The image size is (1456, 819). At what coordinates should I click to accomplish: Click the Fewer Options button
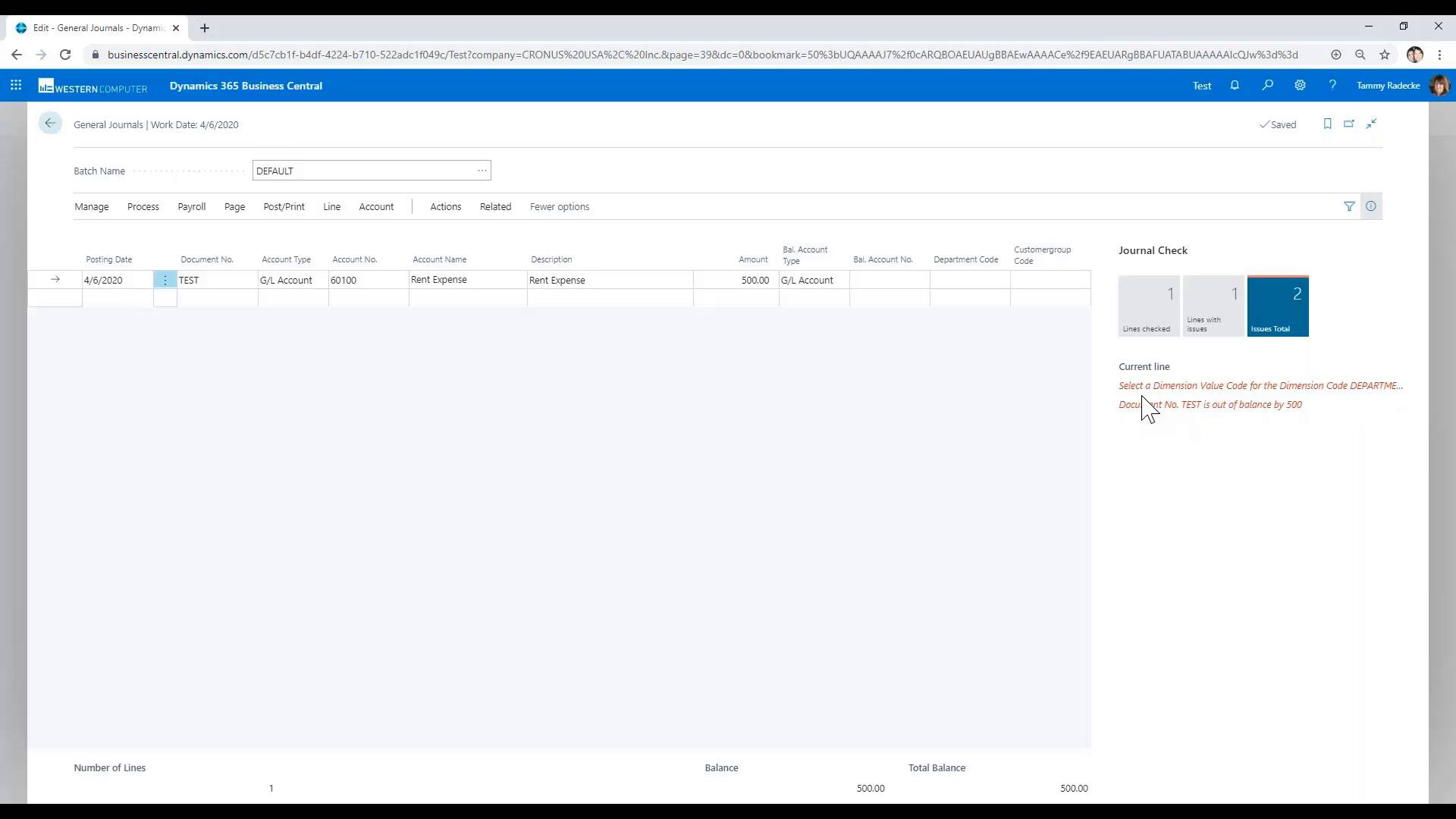coord(559,206)
